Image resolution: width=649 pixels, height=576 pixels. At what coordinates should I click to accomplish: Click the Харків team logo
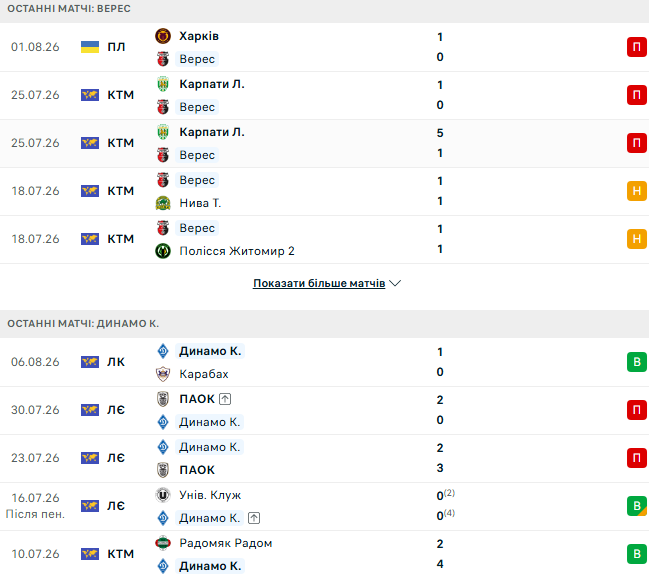[163, 36]
